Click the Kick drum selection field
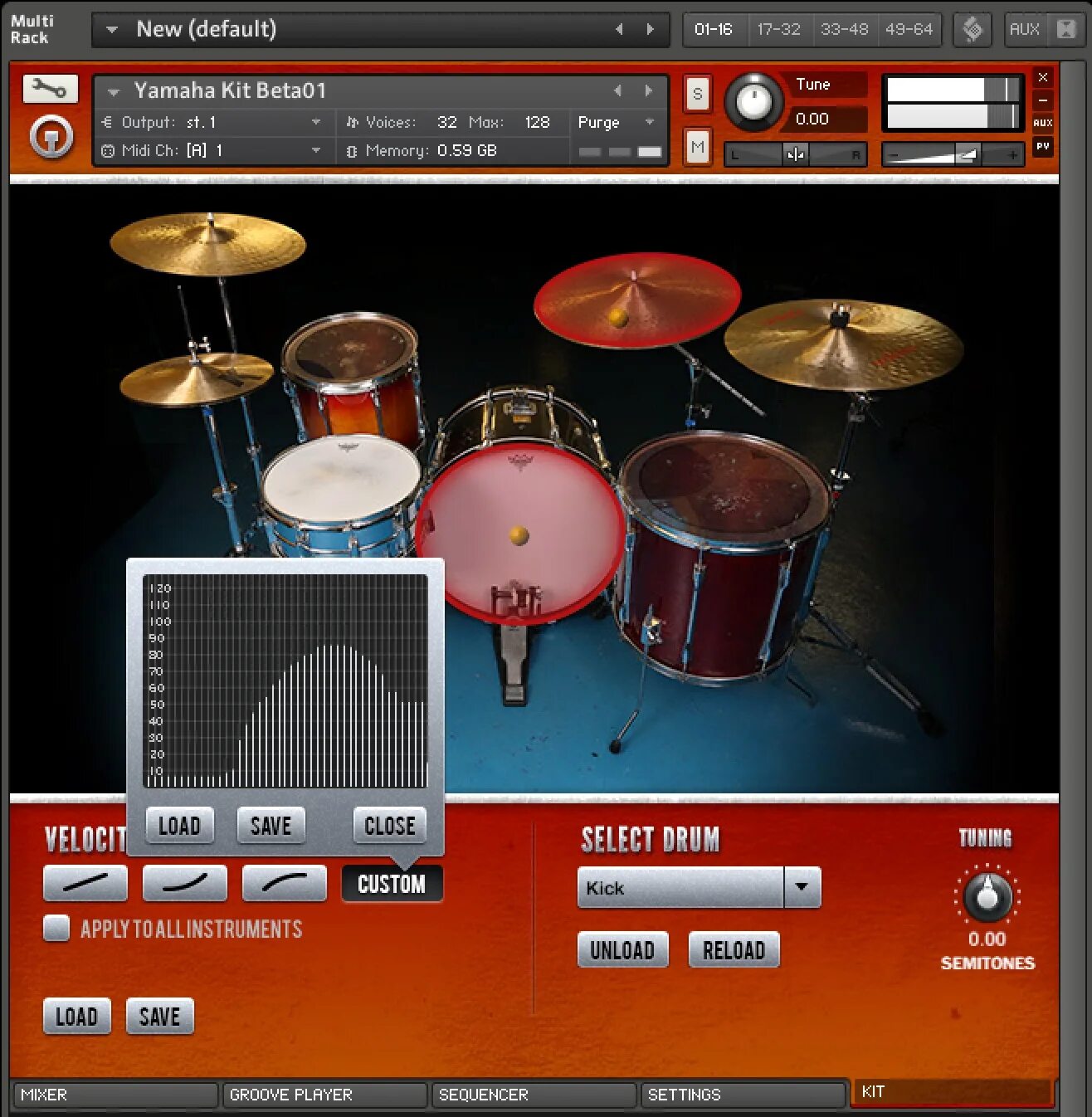The image size is (1092, 1117). pyautogui.click(x=680, y=887)
